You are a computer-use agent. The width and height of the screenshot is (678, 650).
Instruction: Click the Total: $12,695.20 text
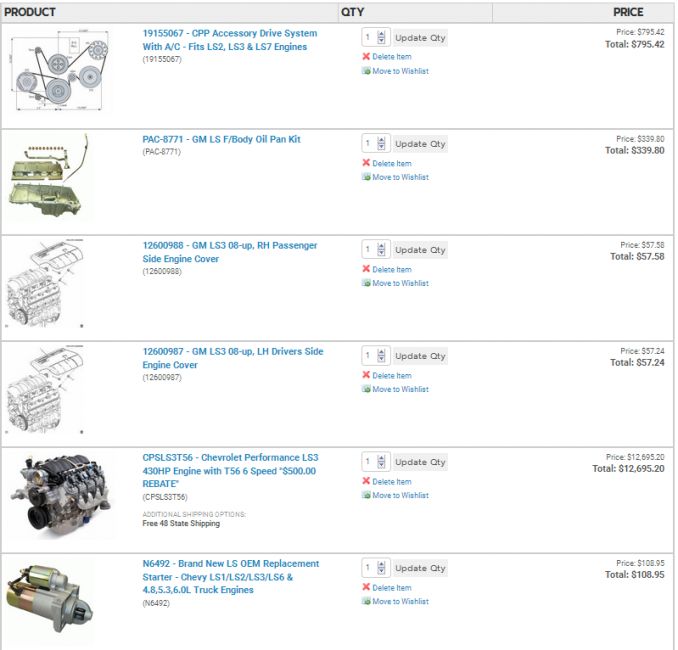coord(628,468)
